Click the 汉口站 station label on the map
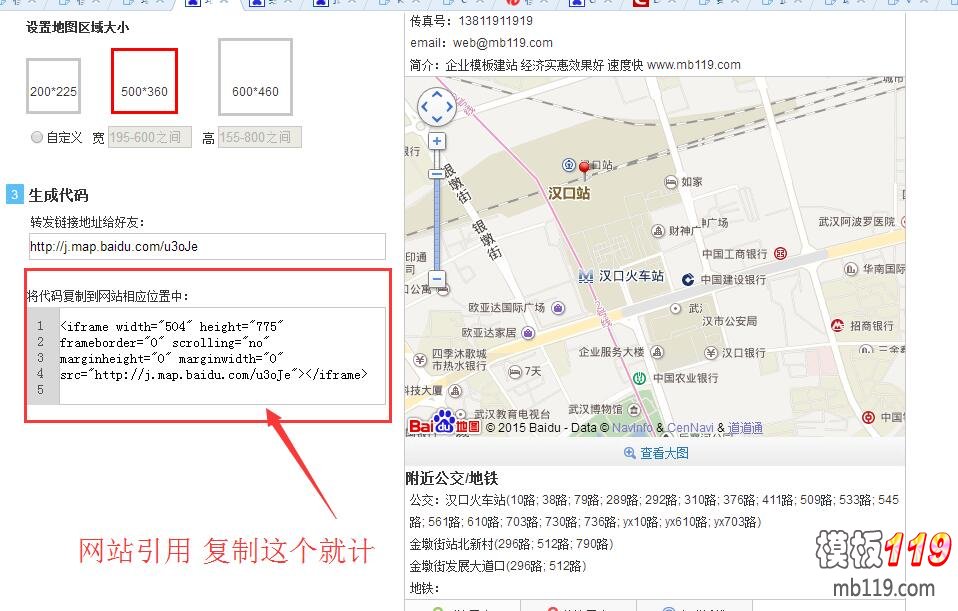The height and width of the screenshot is (611, 958). tap(569, 194)
